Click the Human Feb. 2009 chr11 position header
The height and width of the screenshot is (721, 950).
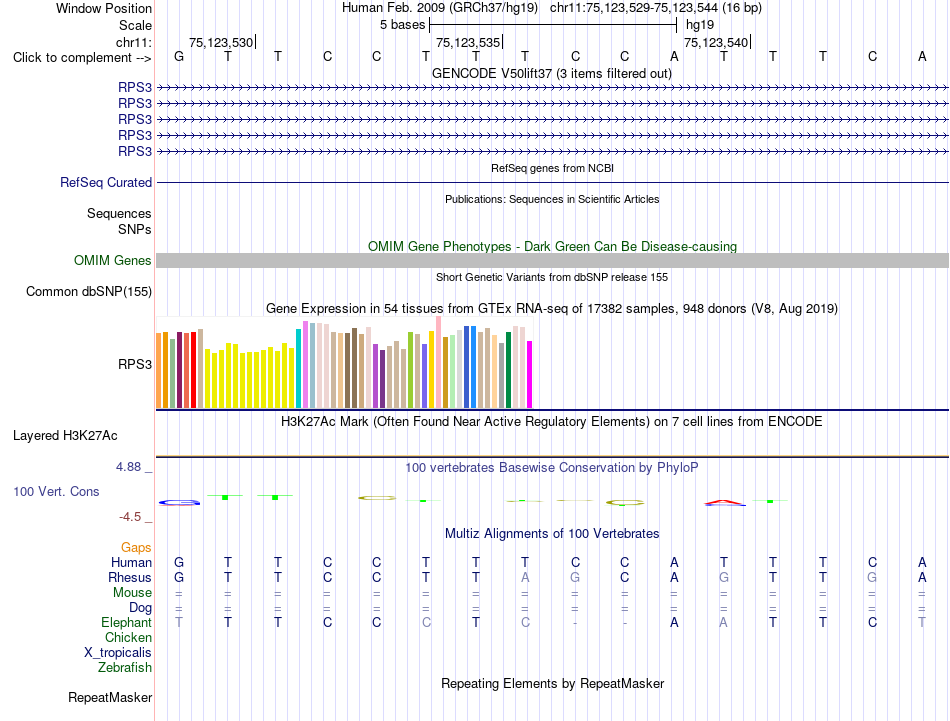tap(552, 8)
